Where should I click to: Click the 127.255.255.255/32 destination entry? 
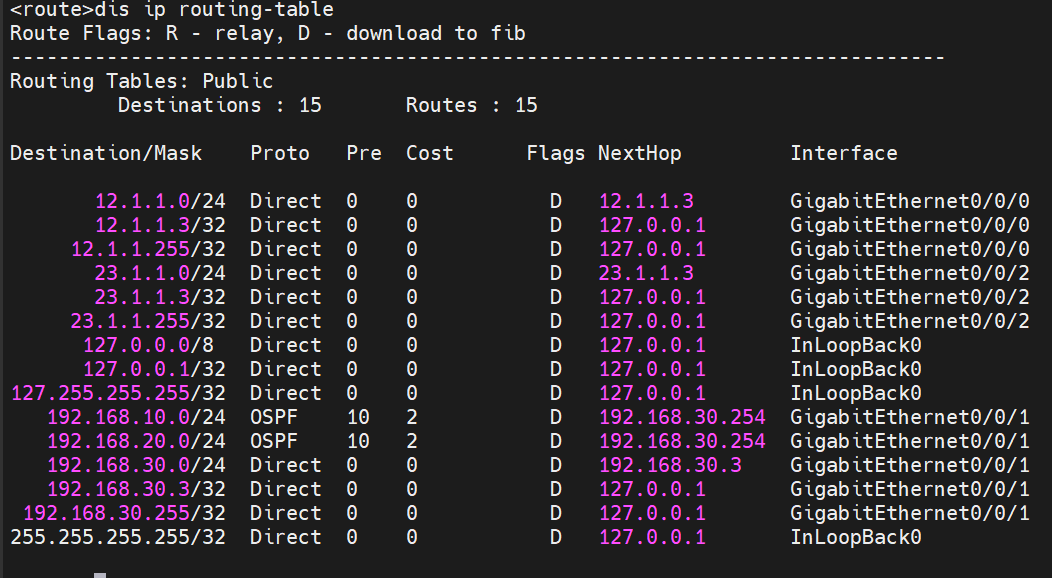pyautogui.click(x=118, y=393)
